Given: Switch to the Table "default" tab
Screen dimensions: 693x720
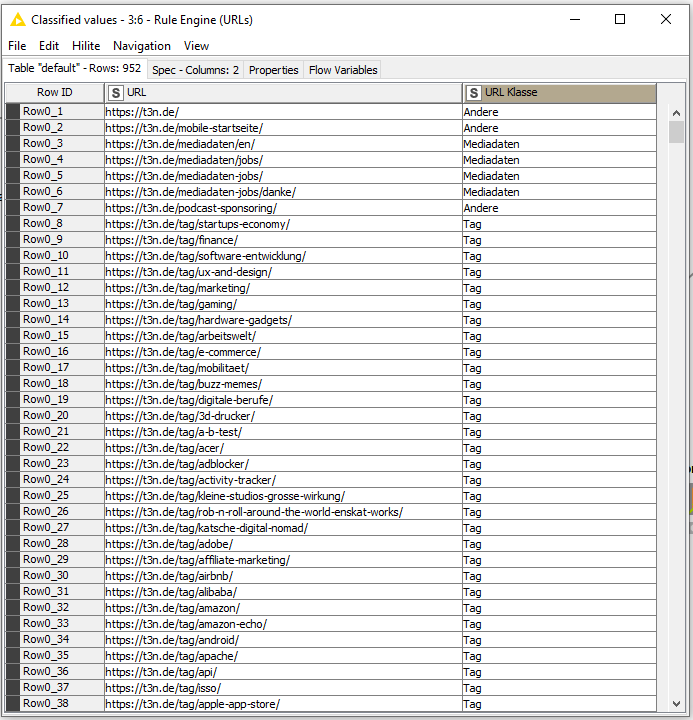Looking at the screenshot, I should [74, 68].
